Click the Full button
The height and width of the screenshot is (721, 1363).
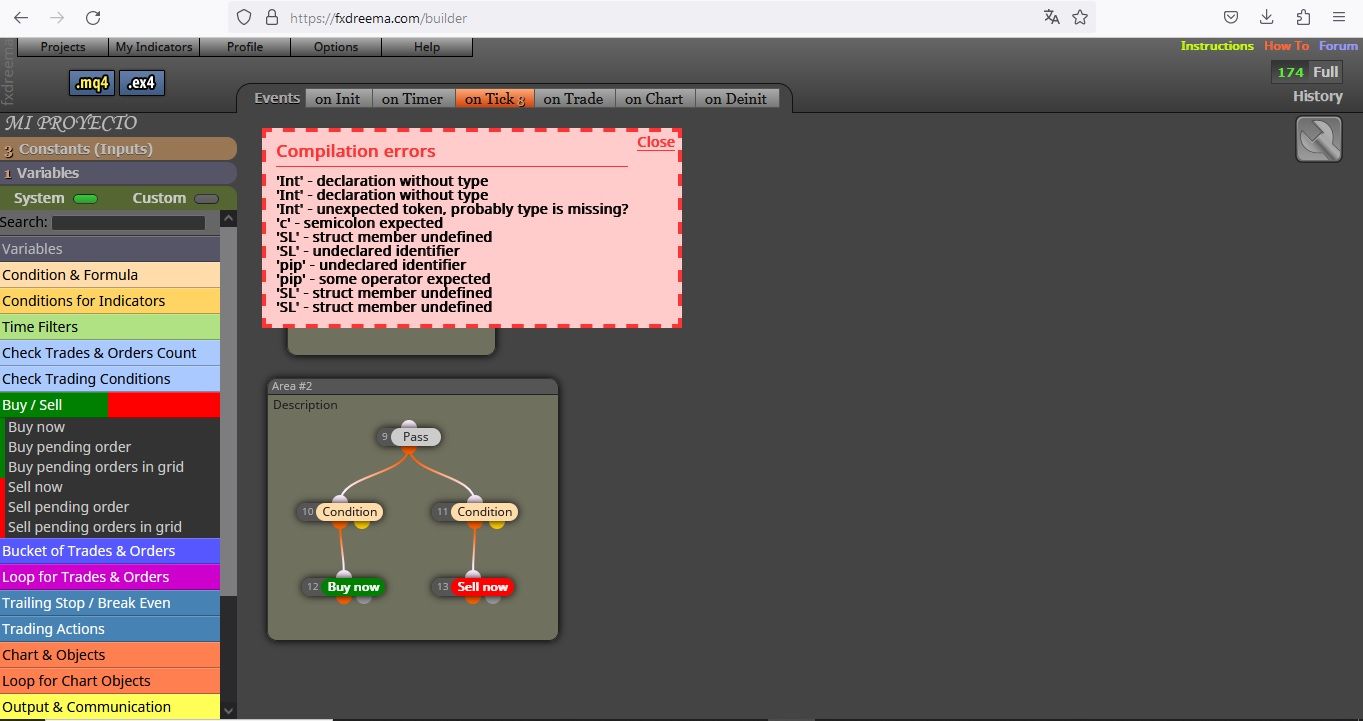pos(1326,72)
